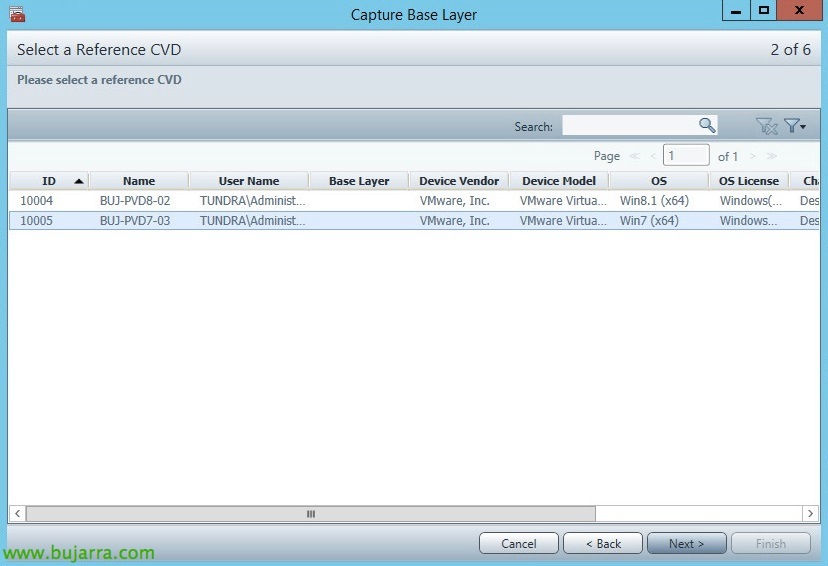Maximize the Capture Base Layer window

click(x=764, y=11)
